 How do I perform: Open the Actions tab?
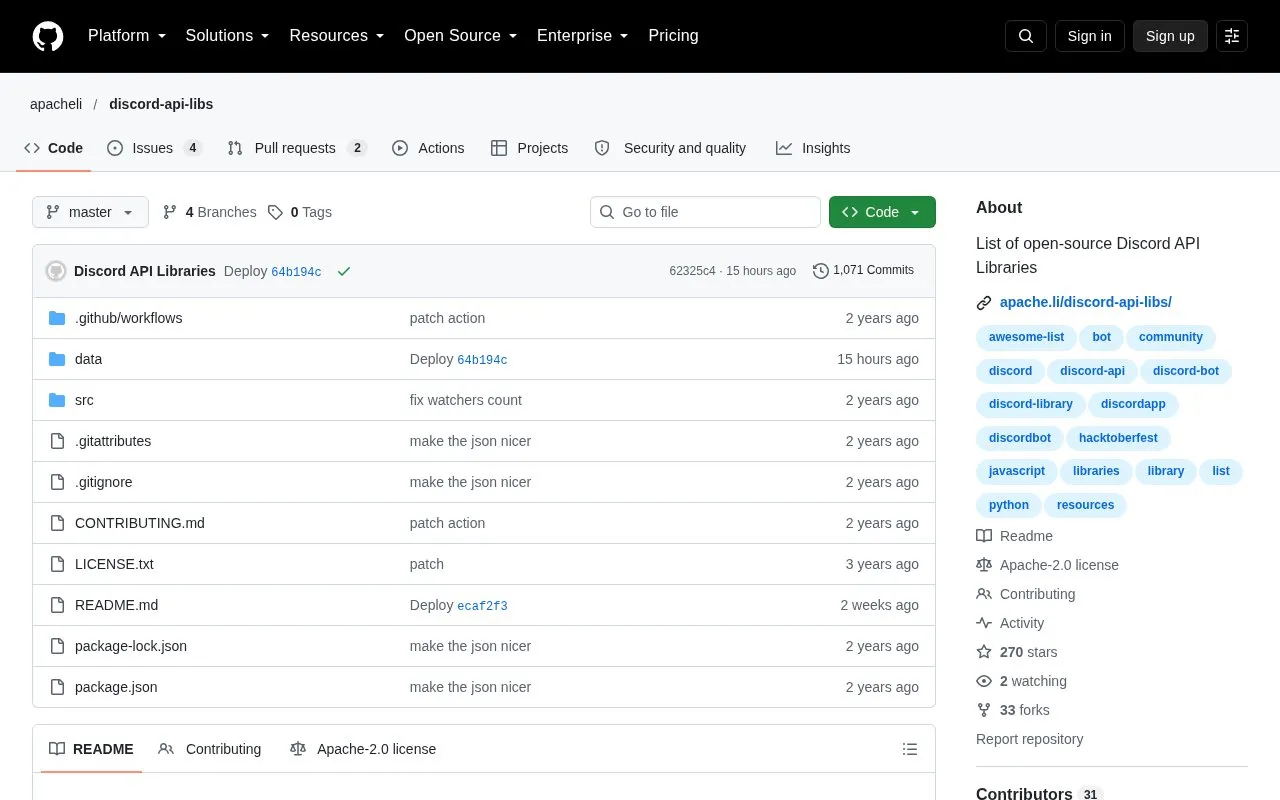point(428,148)
